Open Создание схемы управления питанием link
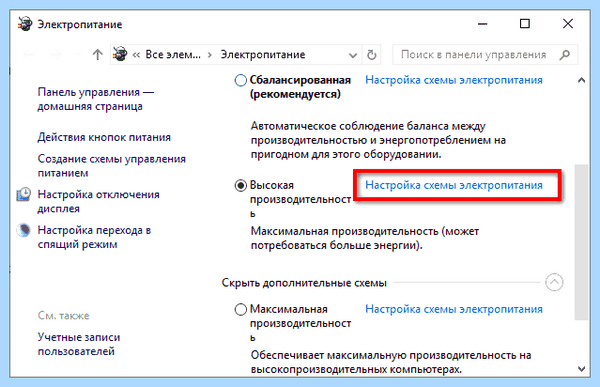Image resolution: width=600 pixels, height=387 pixels. pos(111,166)
